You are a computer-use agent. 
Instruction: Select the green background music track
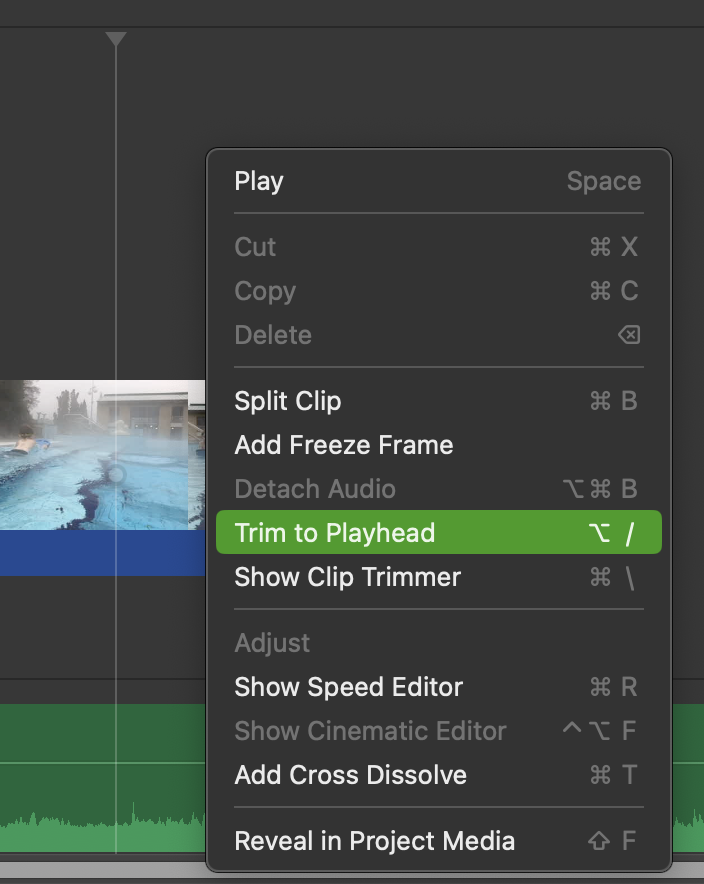point(103,778)
